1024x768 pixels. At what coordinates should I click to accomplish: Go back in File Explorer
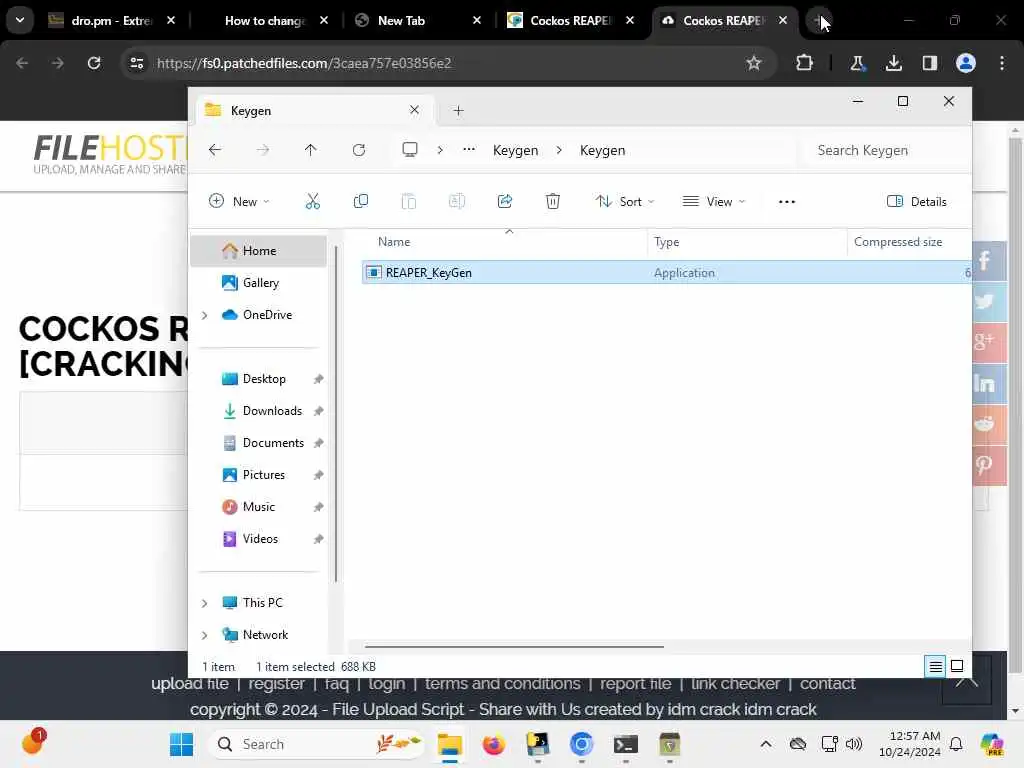pos(215,150)
